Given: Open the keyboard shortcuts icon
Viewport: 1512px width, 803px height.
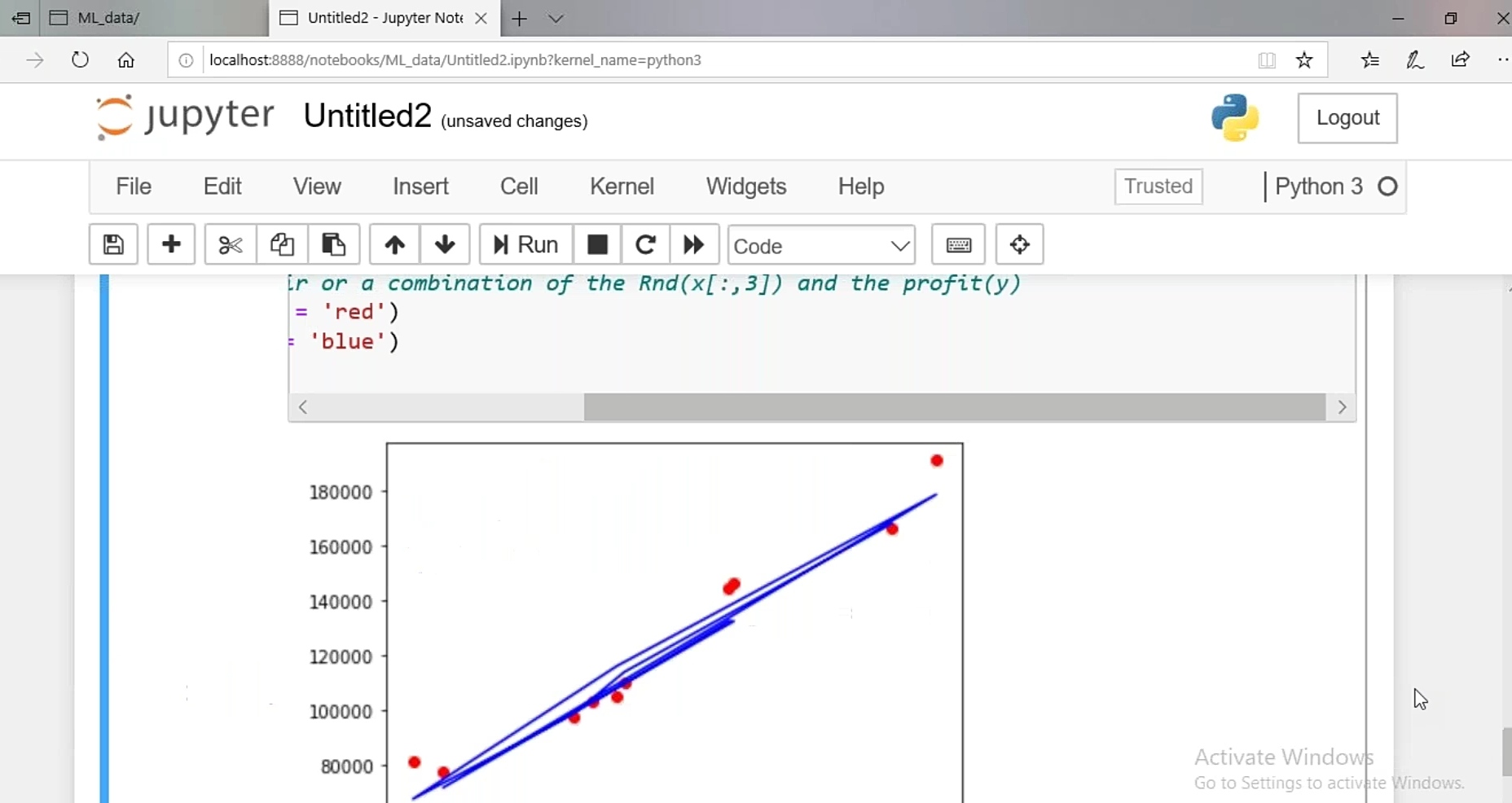Looking at the screenshot, I should (959, 244).
